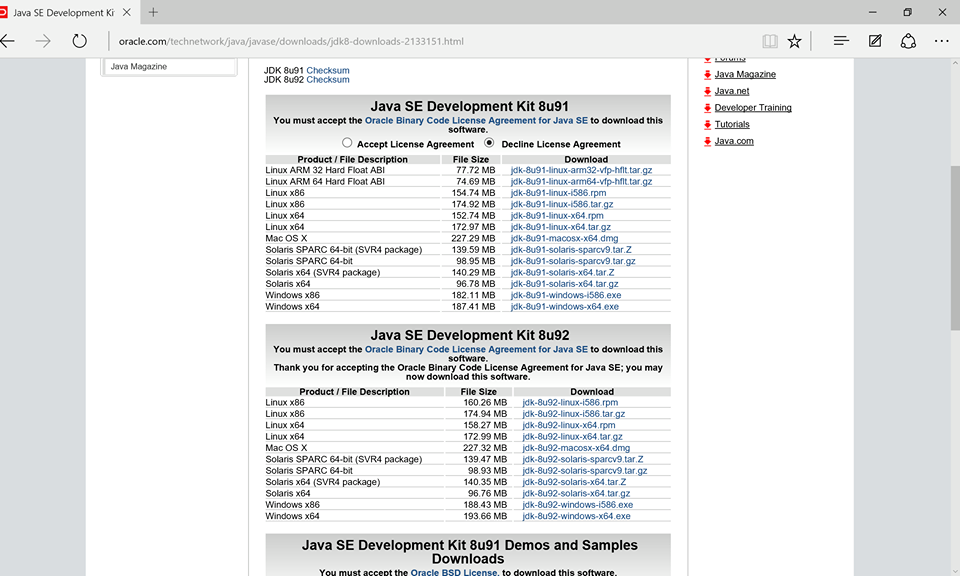Open the Tutorials sidebar link
This screenshot has width=960, height=576.
(x=732, y=124)
